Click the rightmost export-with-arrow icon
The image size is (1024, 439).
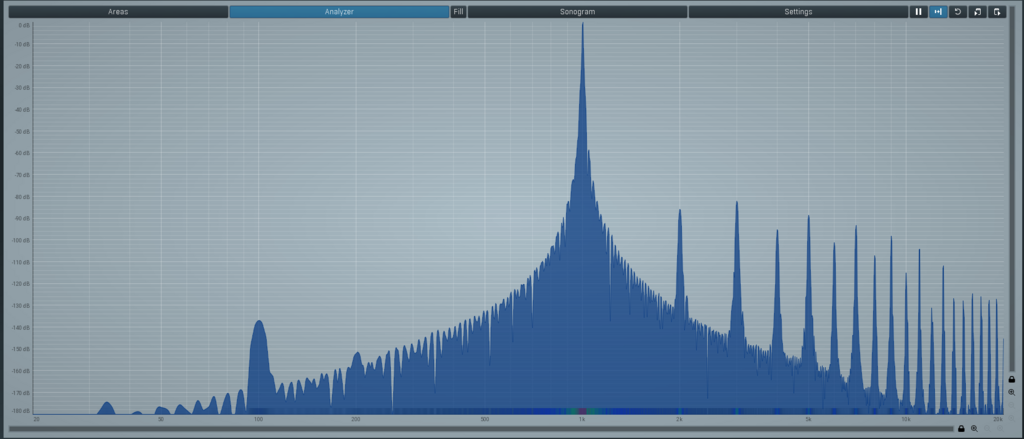(x=997, y=12)
